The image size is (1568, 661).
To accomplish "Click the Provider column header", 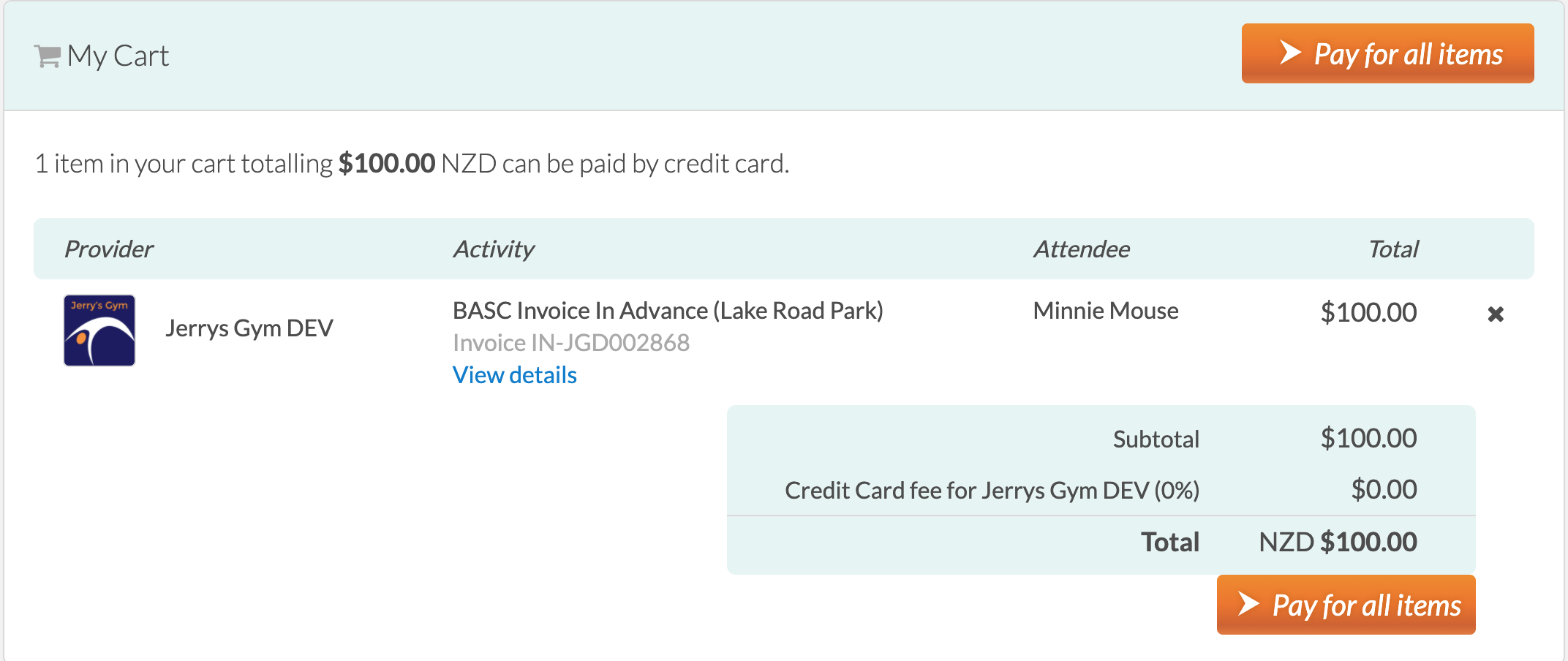I will 109,249.
